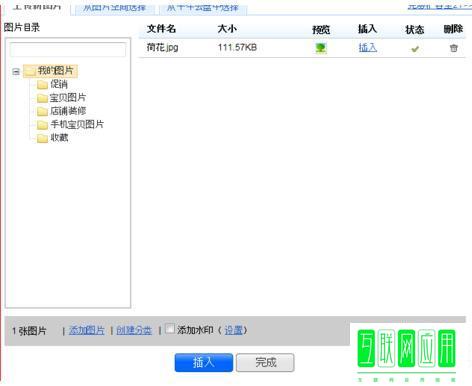
Task: Click the 促销 folder icon
Action: click(x=42, y=85)
